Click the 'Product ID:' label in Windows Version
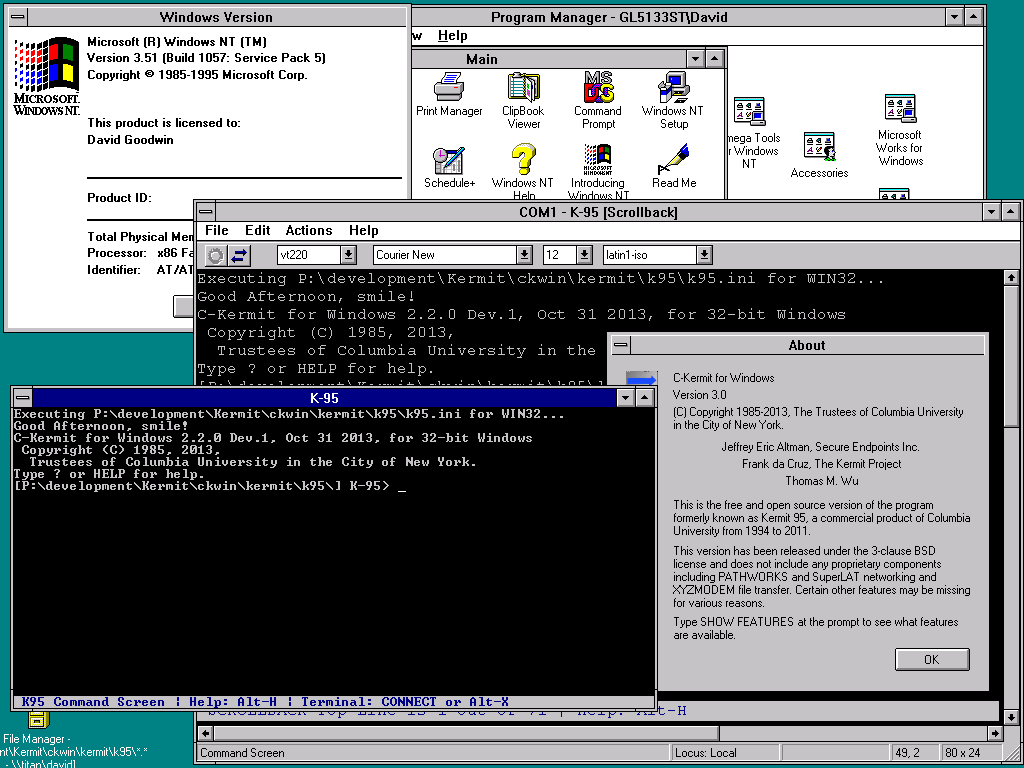The image size is (1024, 768). pyautogui.click(x=120, y=197)
